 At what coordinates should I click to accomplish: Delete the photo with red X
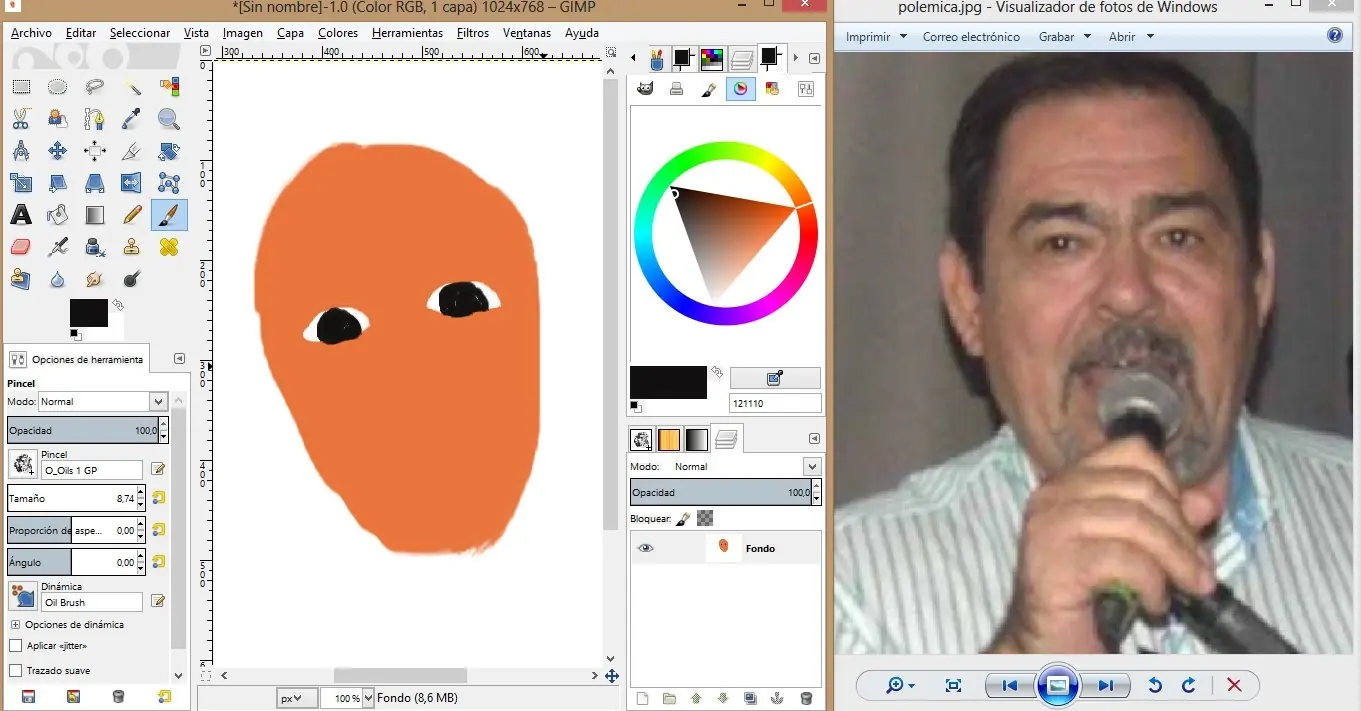point(1234,685)
